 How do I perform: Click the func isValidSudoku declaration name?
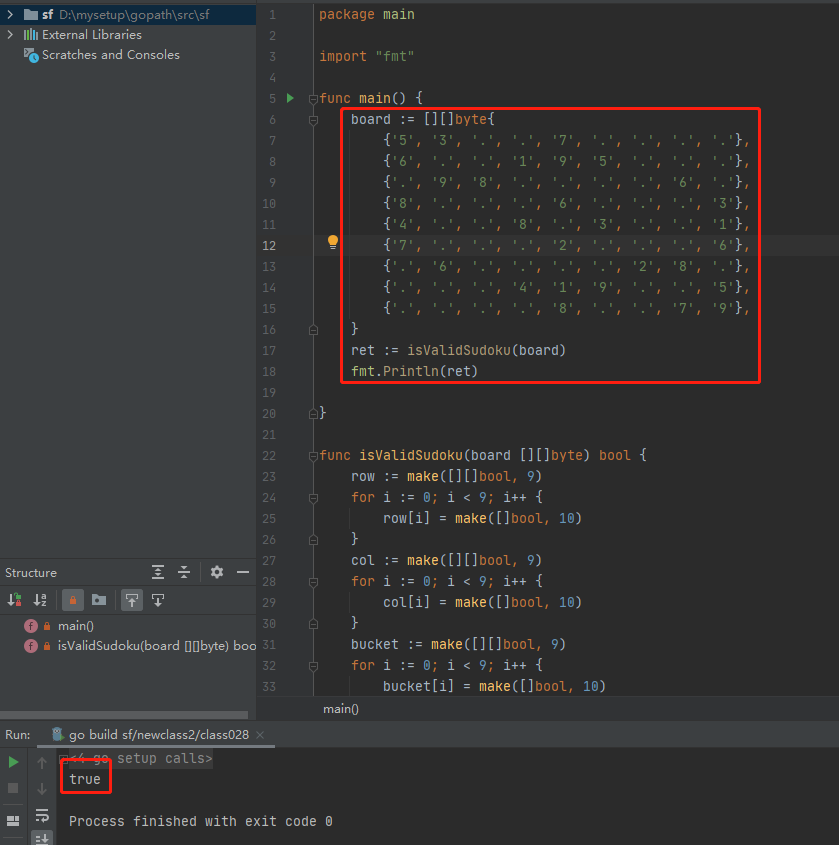tap(411, 455)
